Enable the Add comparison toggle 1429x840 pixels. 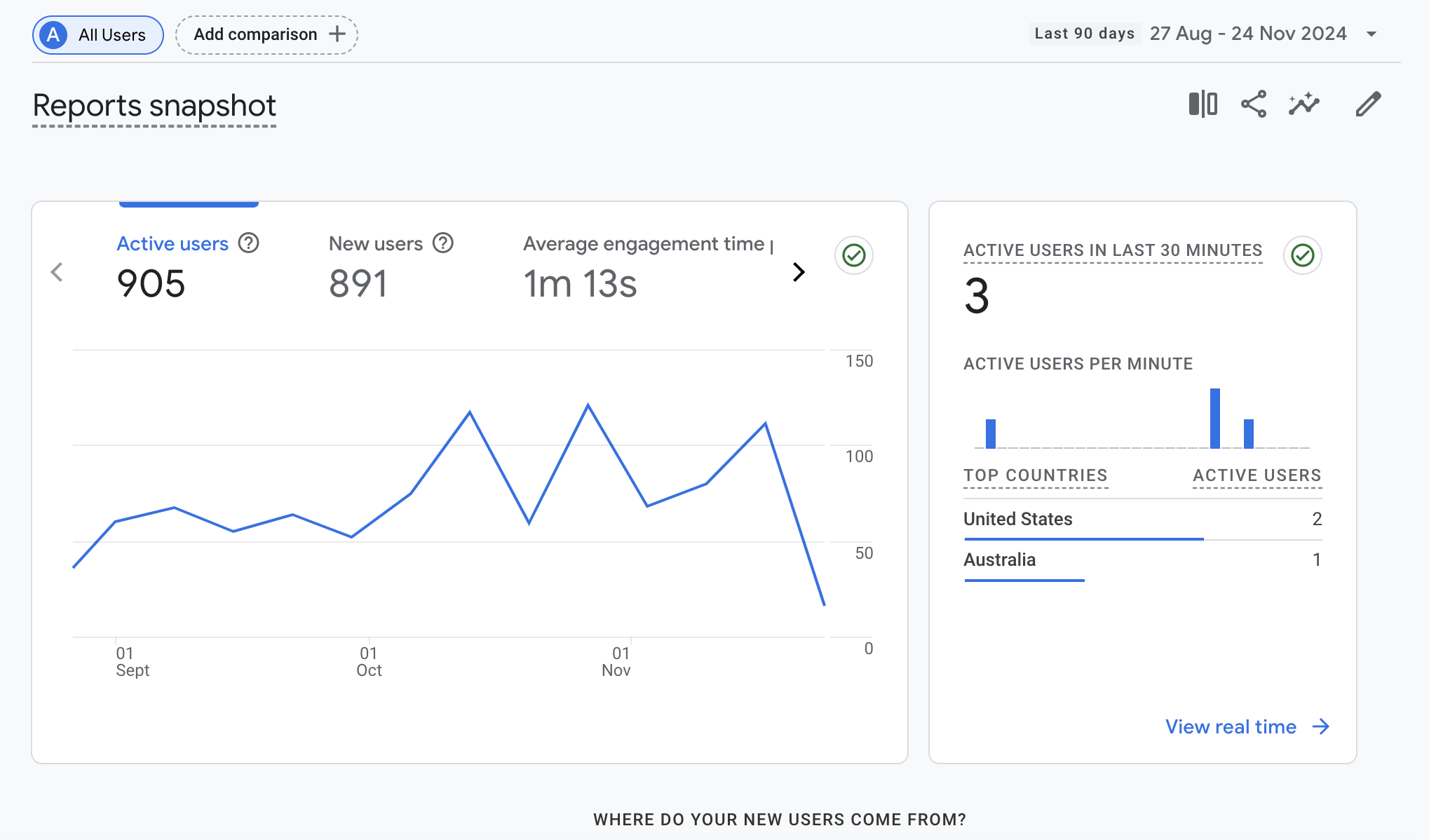coord(266,34)
